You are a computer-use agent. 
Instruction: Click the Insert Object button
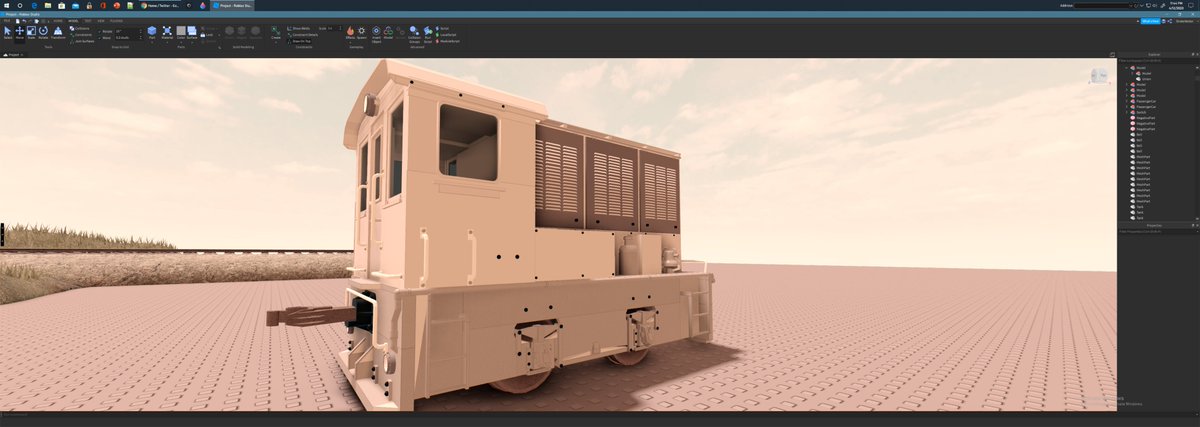pos(376,34)
